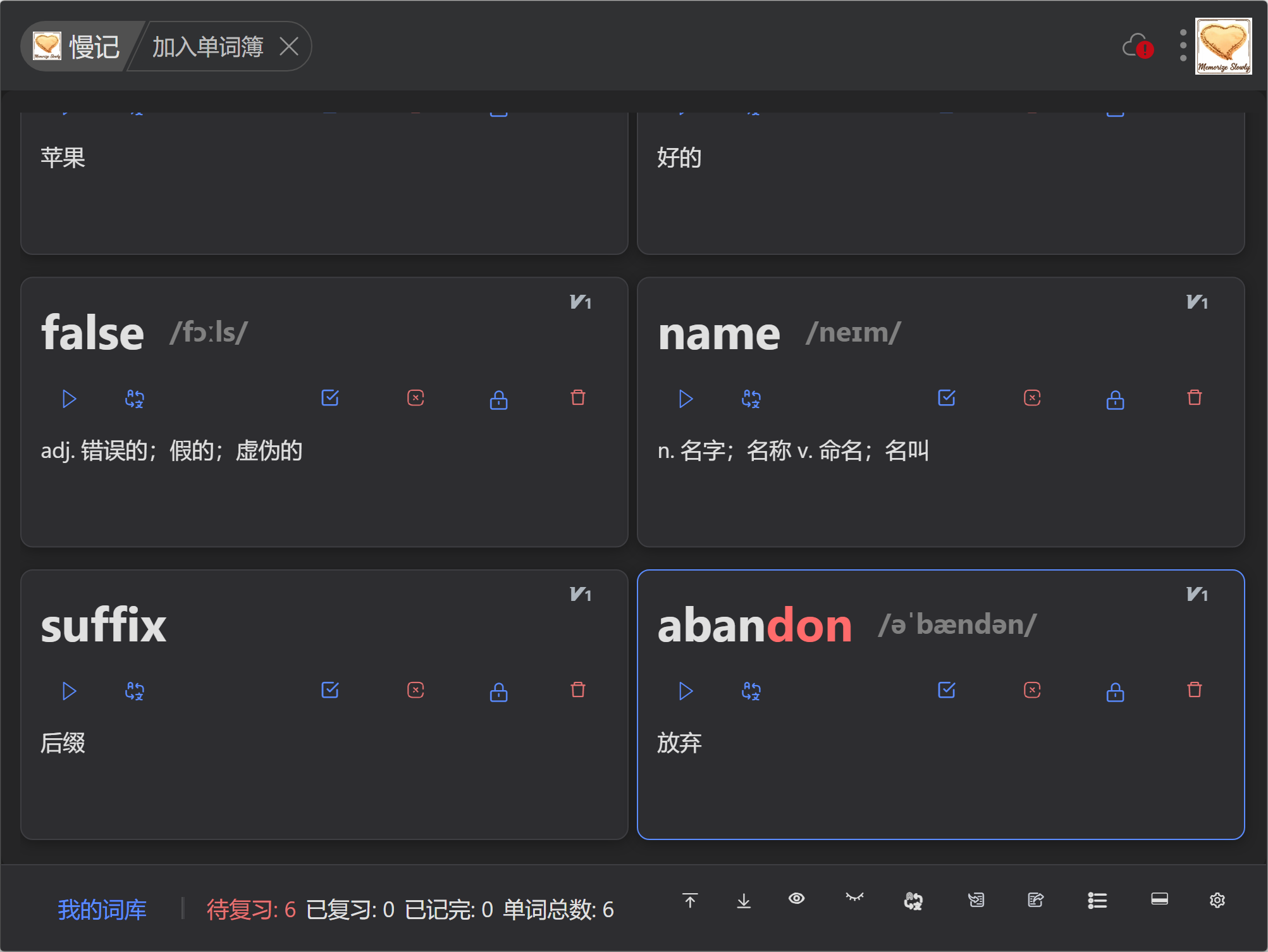
Task: Click the batch translate icon in bottom toolbar
Action: [913, 901]
